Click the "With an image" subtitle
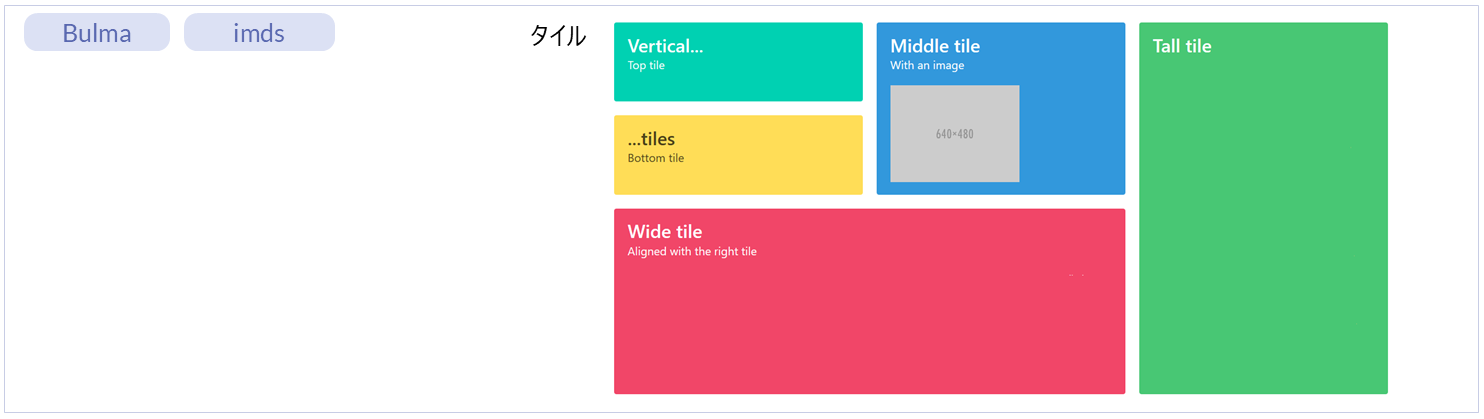The height and width of the screenshot is (419, 1484). click(927, 66)
